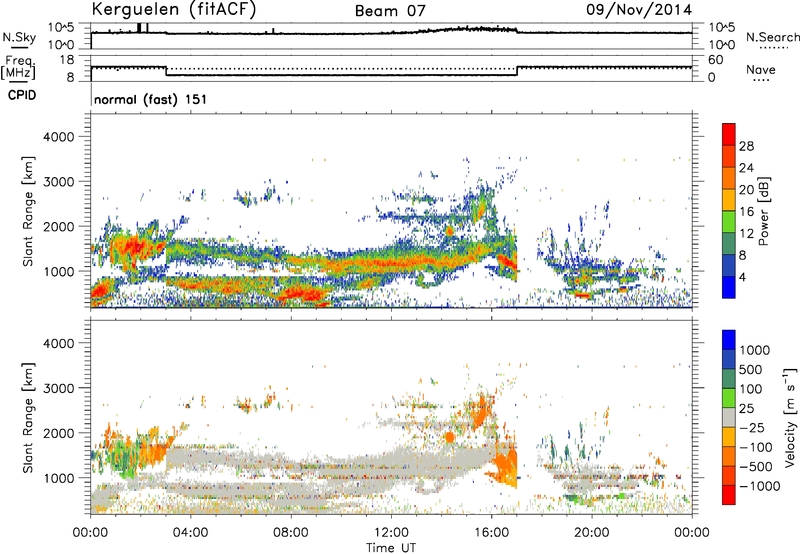Click the "−25" label on Velocity colorbar
Image resolution: width=800 pixels, height=554 pixels.
(752, 428)
